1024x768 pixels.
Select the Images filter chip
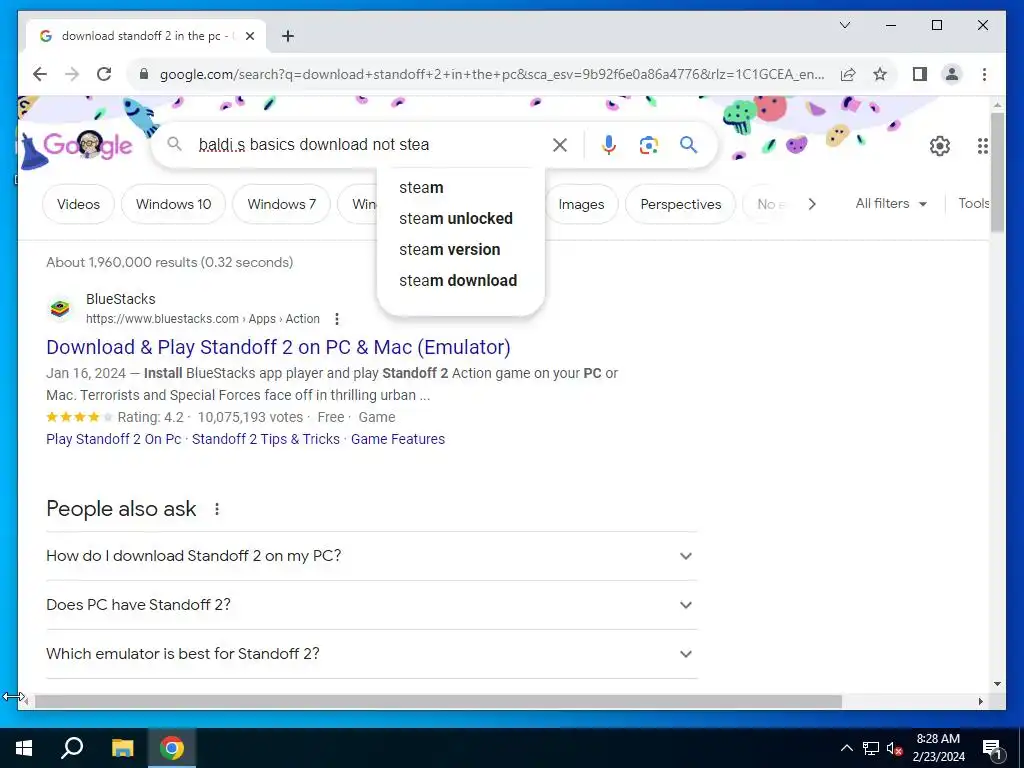tap(581, 204)
